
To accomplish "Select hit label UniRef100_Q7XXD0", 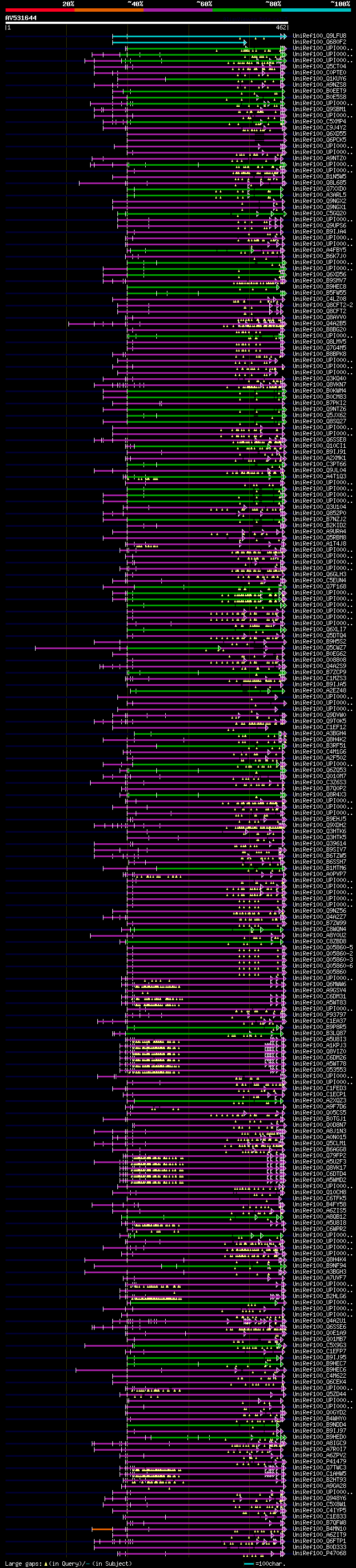I will [319, 189].
